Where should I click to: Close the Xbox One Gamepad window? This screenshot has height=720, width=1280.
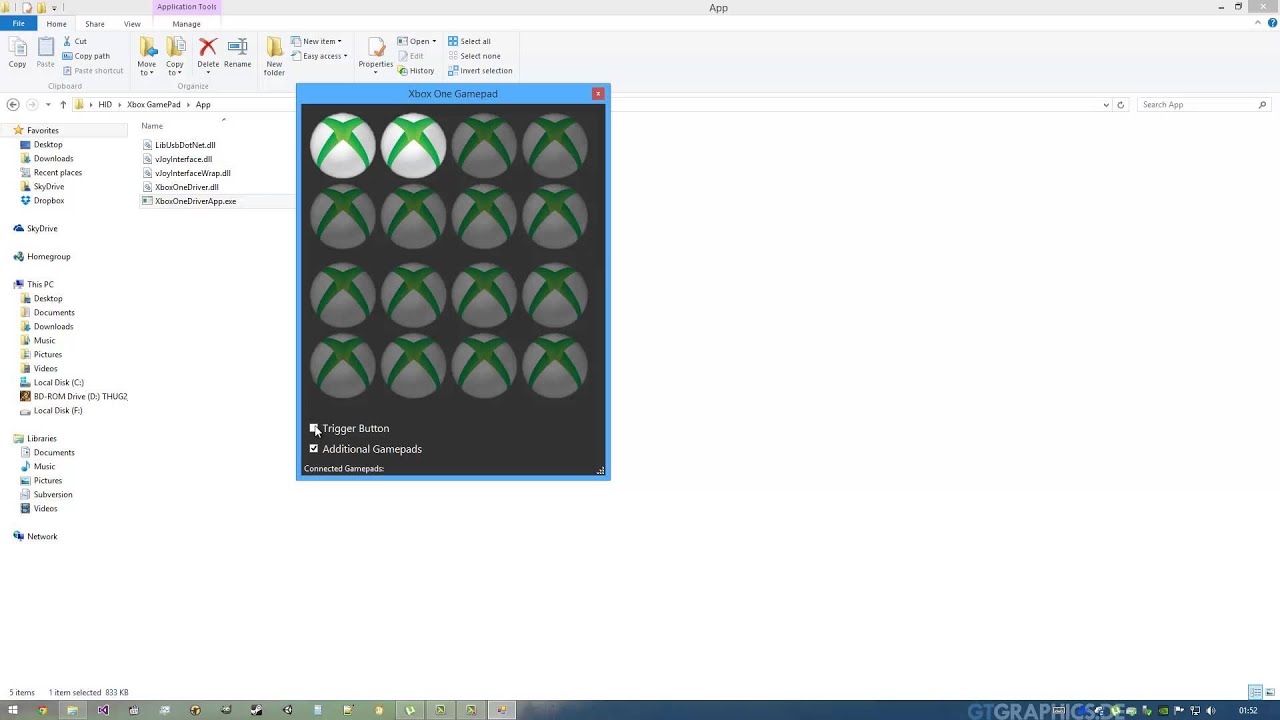pos(598,93)
